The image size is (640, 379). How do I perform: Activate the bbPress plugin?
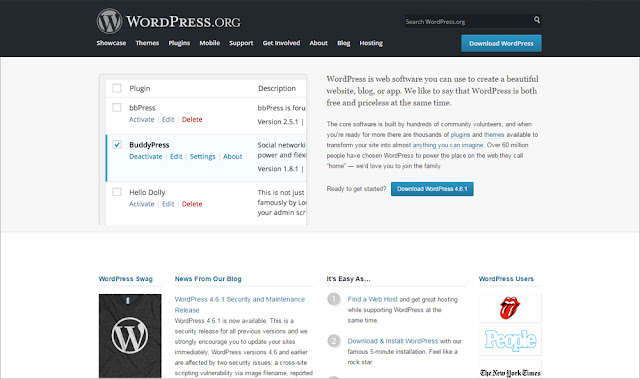pos(142,120)
